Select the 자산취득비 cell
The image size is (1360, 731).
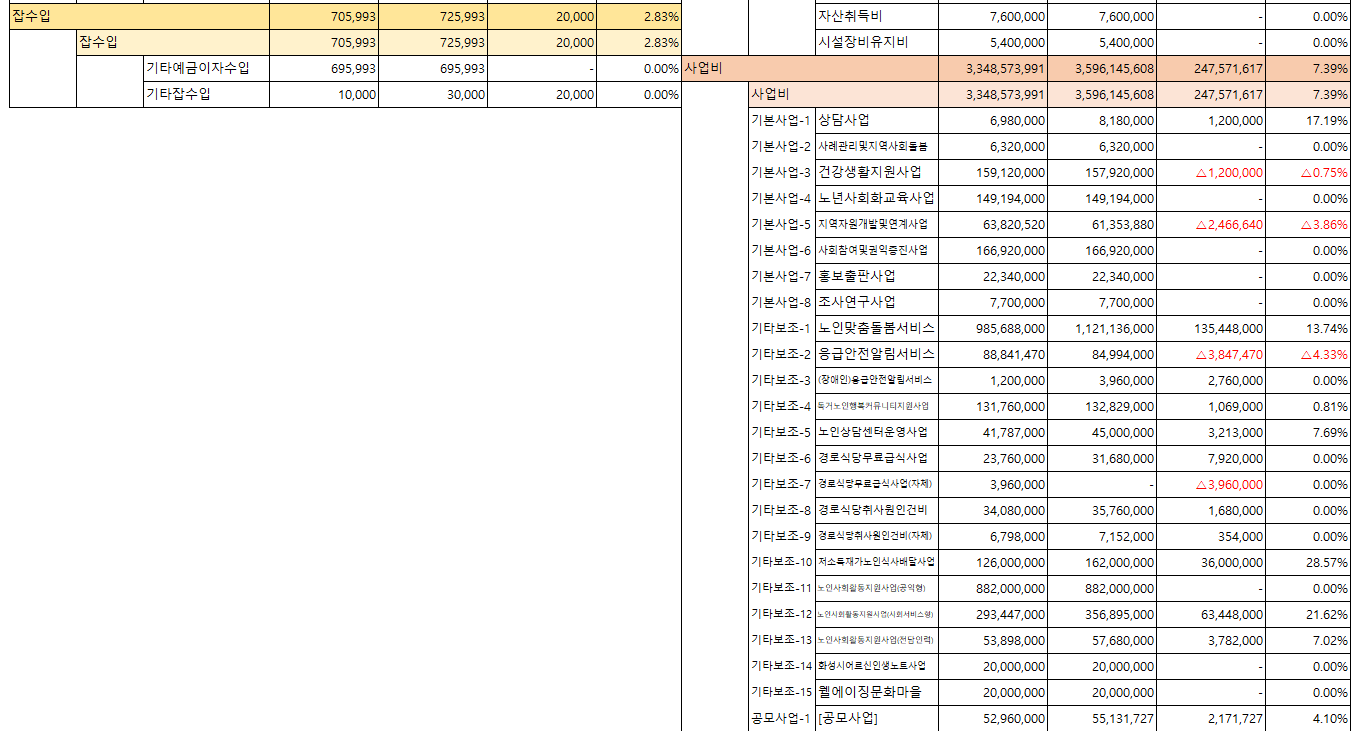(877, 17)
